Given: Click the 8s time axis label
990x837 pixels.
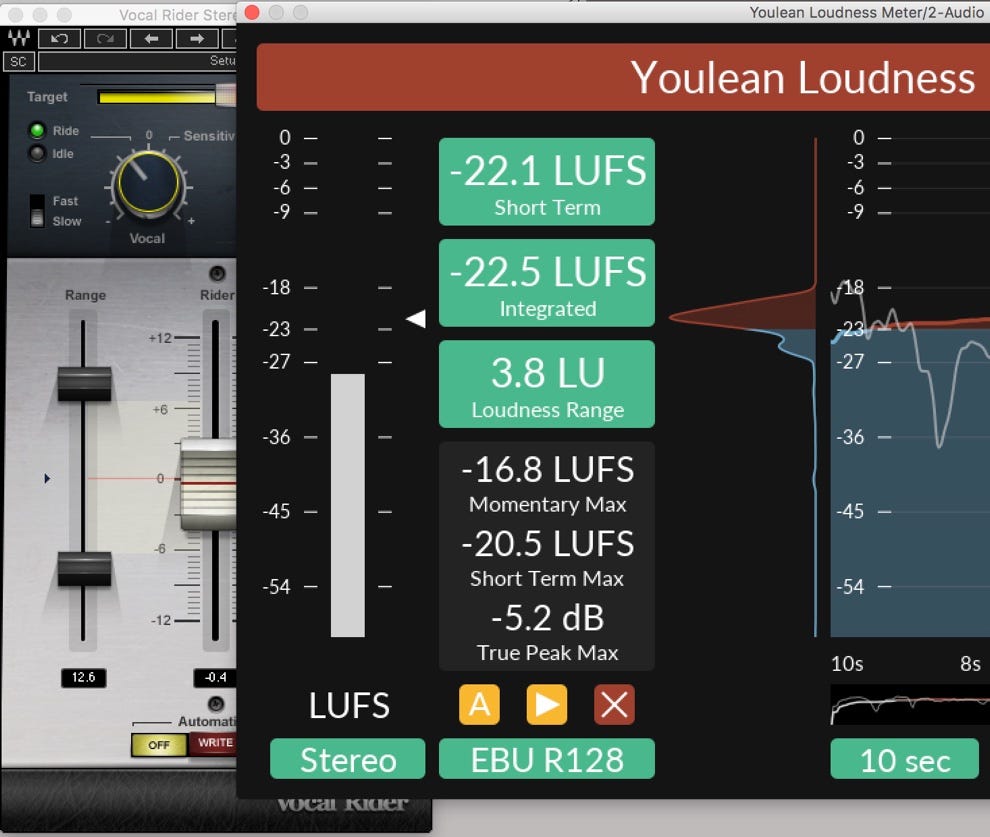Looking at the screenshot, I should click(970, 663).
